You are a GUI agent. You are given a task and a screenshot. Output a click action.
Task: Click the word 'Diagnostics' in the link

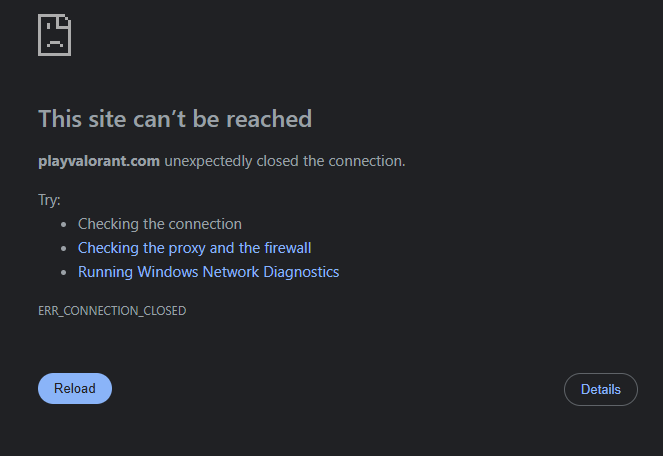(x=301, y=272)
